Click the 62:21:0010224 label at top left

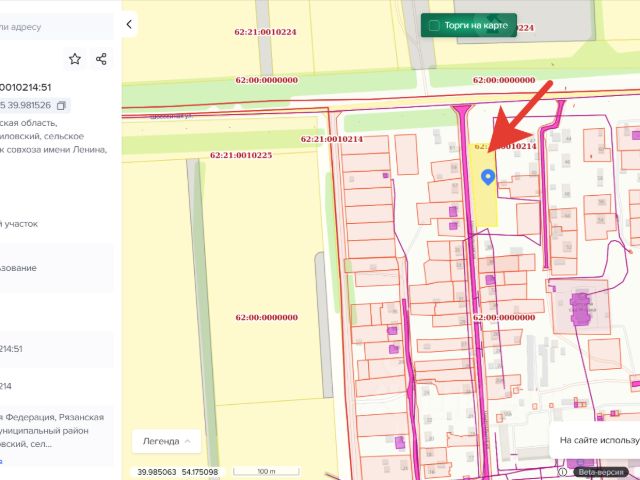pyautogui.click(x=265, y=32)
